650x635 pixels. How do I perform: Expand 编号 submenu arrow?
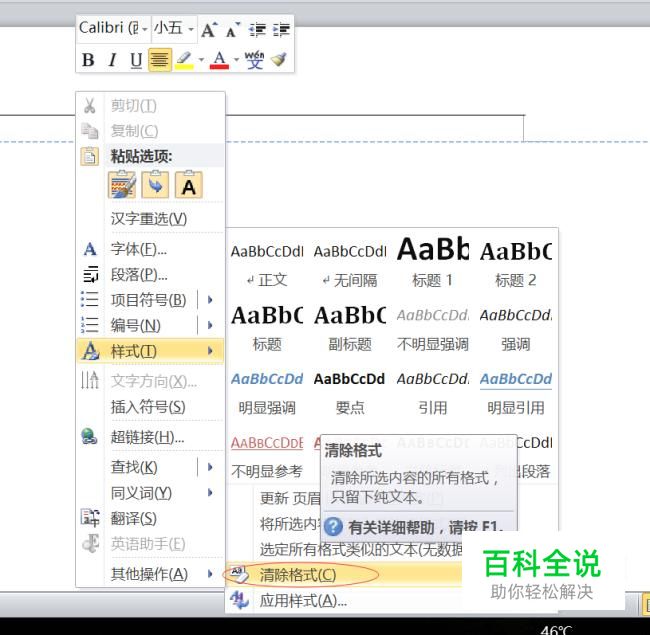click(x=211, y=325)
